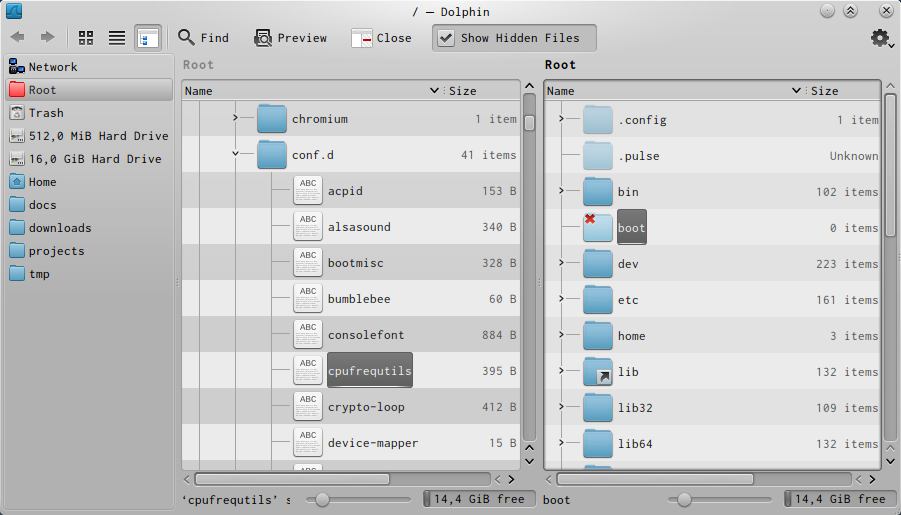The image size is (901, 515).
Task: Open Trash in the Places panel
Action: pos(89,113)
